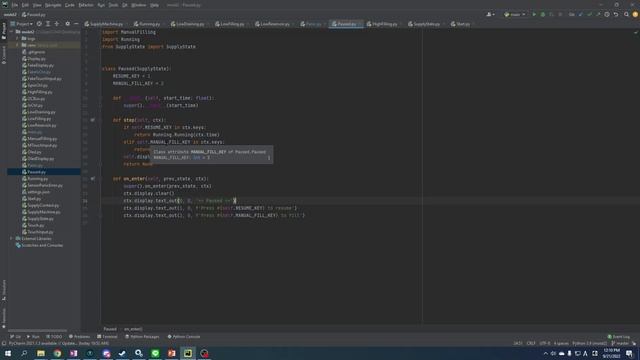This screenshot has height=360, width=640.
Task: Switch to LowReservoir.py editor tab
Action: [275, 24]
